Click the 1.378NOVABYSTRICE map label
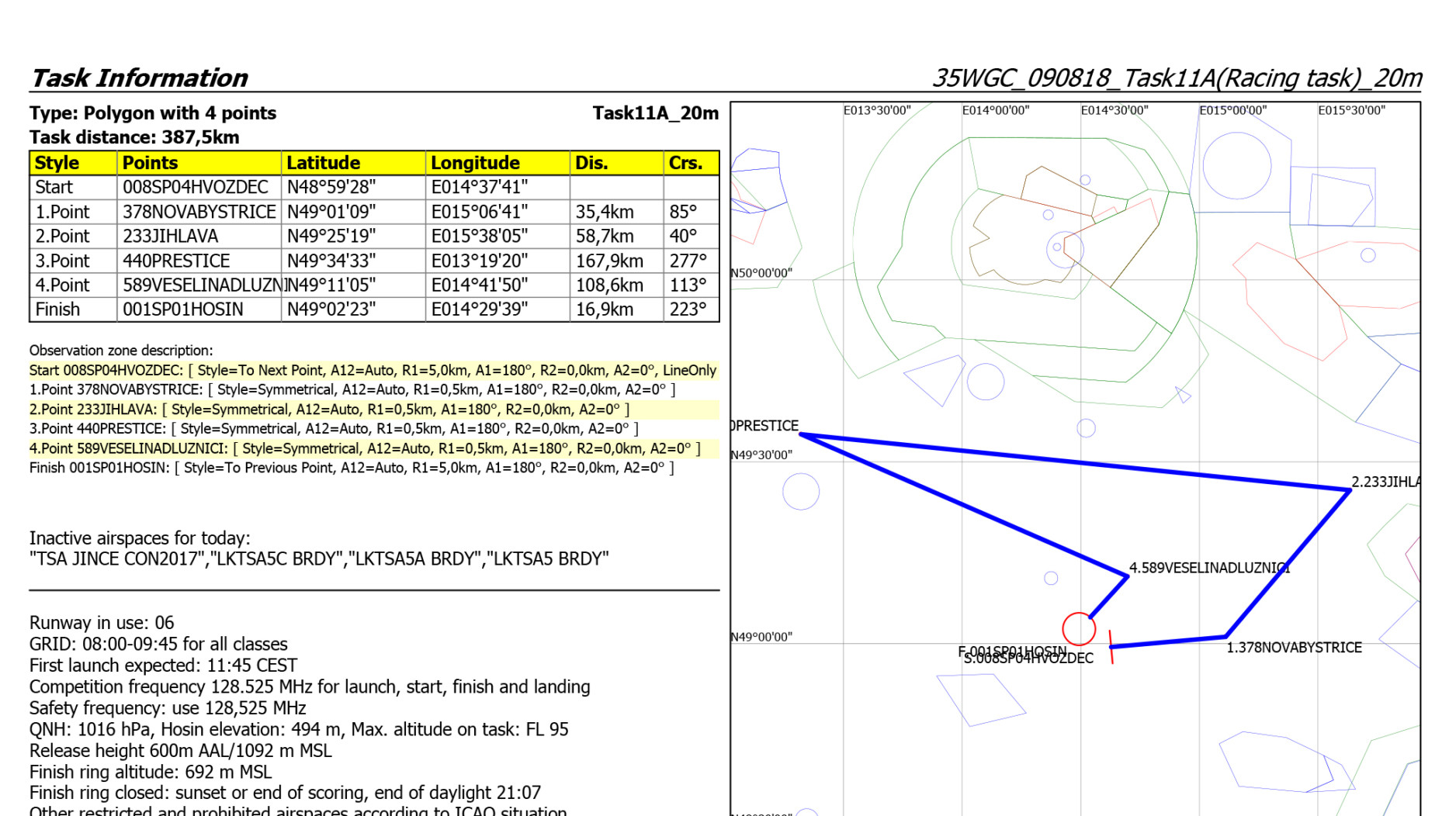The width and height of the screenshot is (1456, 816). click(x=1293, y=648)
